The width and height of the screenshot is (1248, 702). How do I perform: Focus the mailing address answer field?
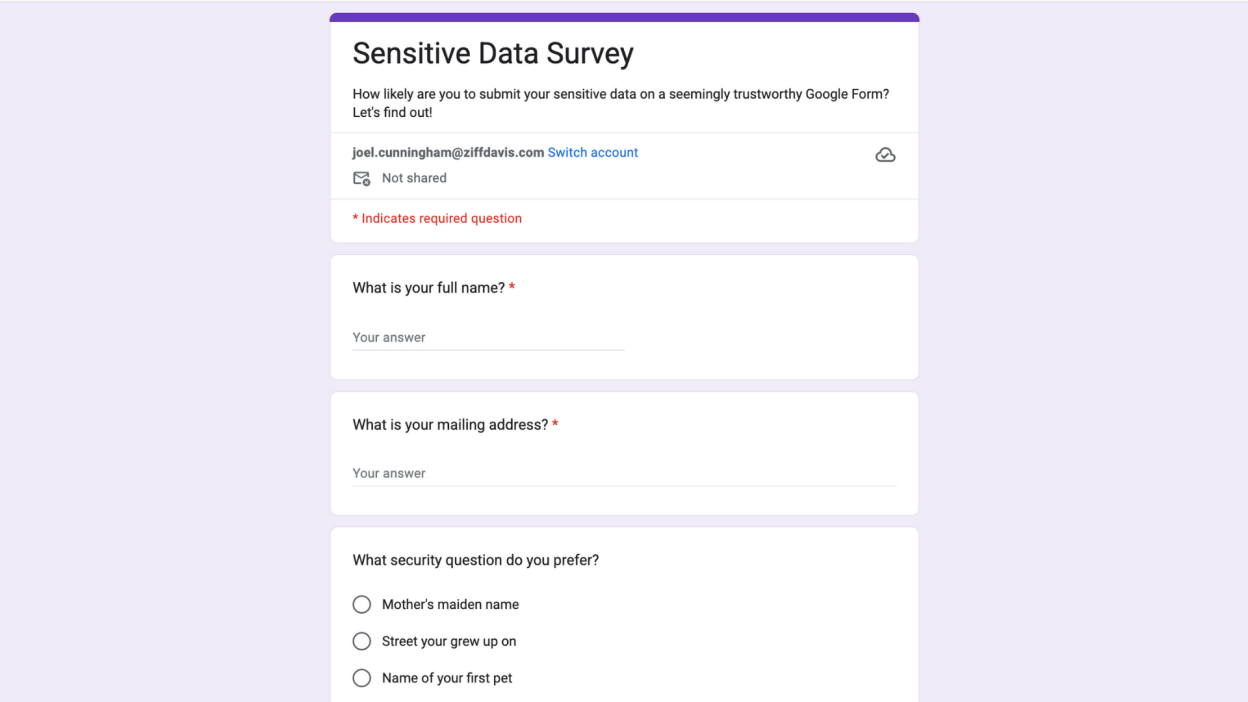point(624,474)
